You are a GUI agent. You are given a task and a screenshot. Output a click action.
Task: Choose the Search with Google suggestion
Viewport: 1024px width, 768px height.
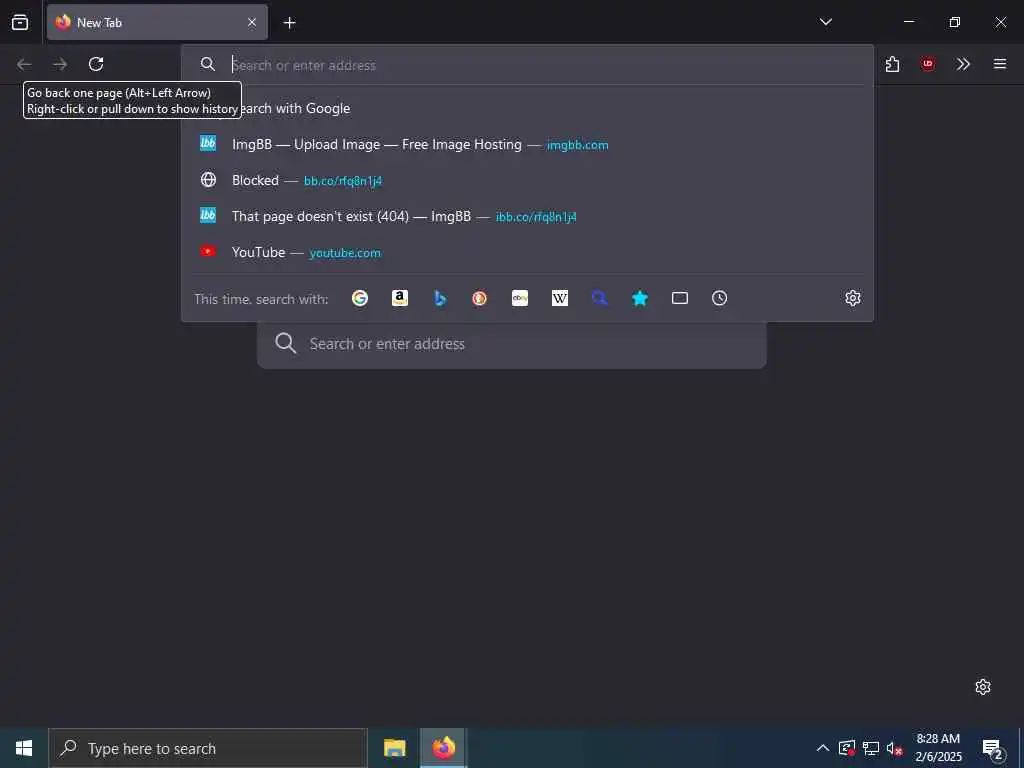[x=527, y=108]
